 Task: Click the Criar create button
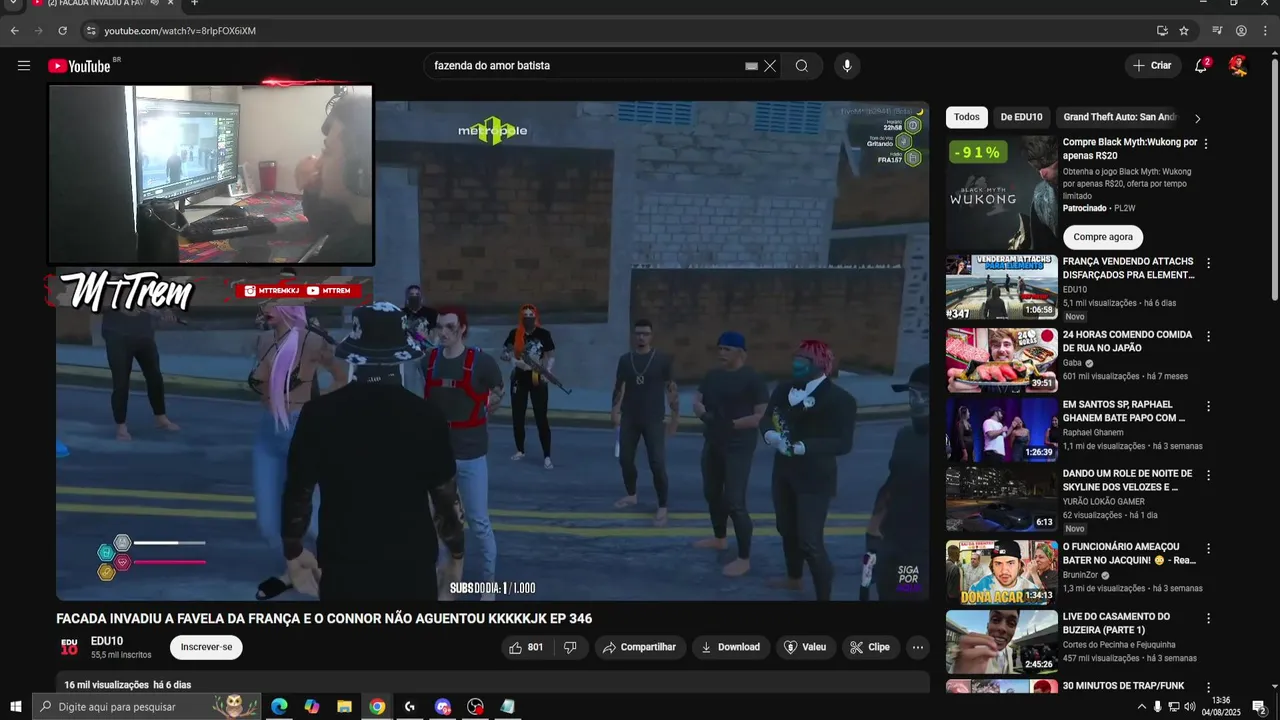[1152, 66]
